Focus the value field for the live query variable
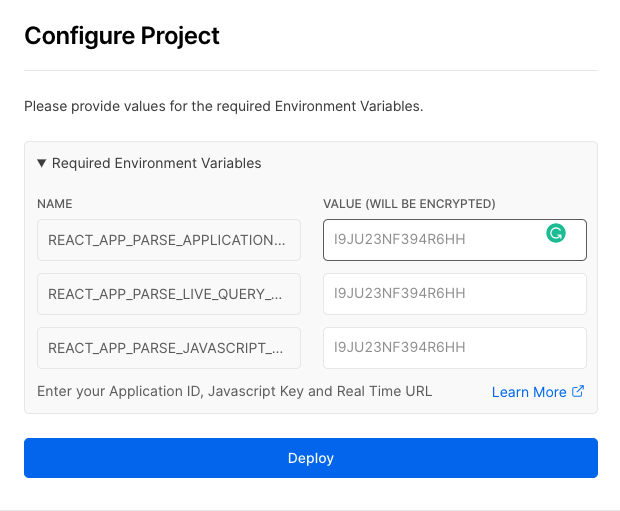620x511 pixels. click(455, 294)
